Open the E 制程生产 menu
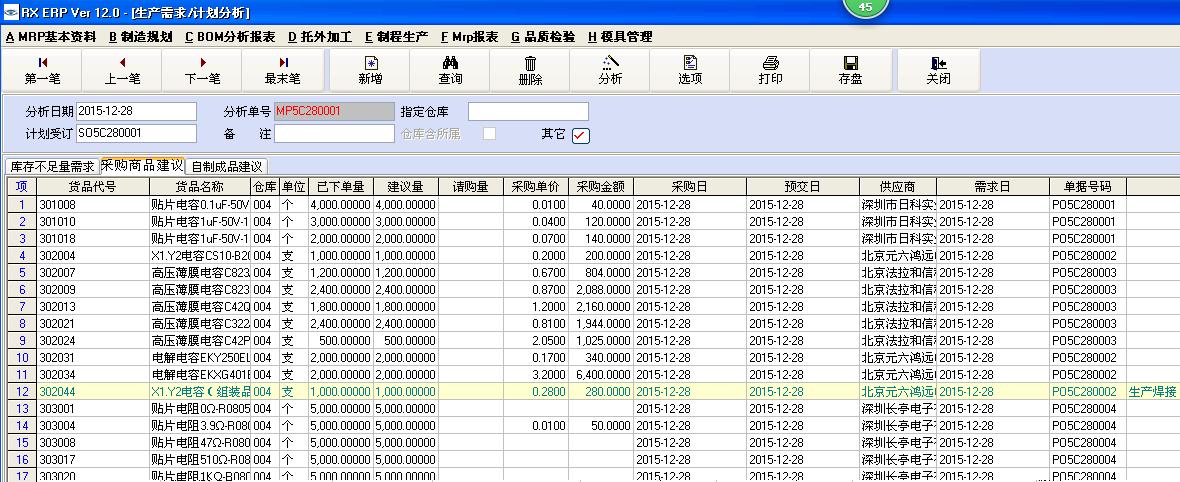 [397, 36]
